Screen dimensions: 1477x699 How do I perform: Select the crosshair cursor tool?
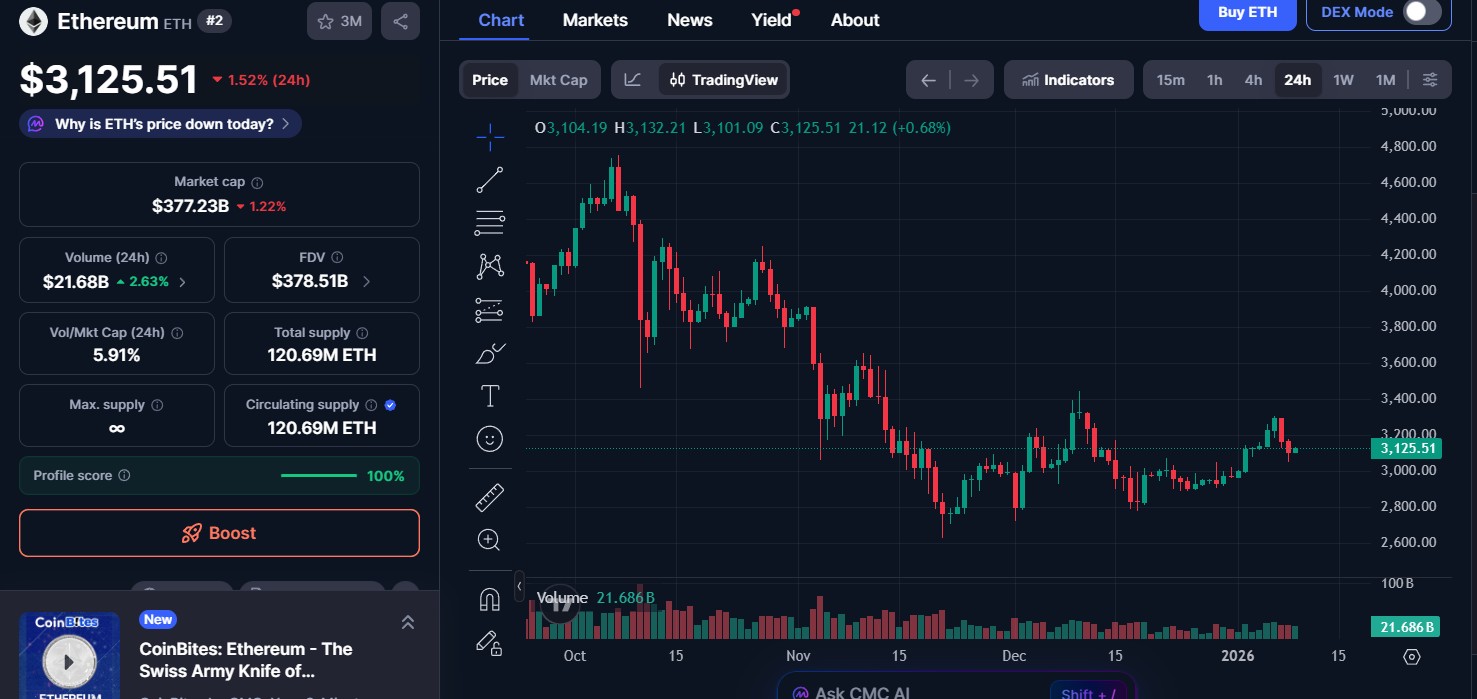490,137
